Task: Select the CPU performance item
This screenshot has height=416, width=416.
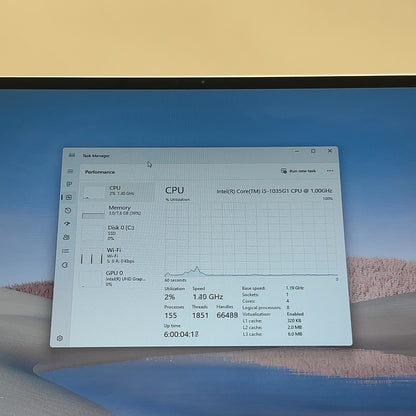Action: coord(119,192)
